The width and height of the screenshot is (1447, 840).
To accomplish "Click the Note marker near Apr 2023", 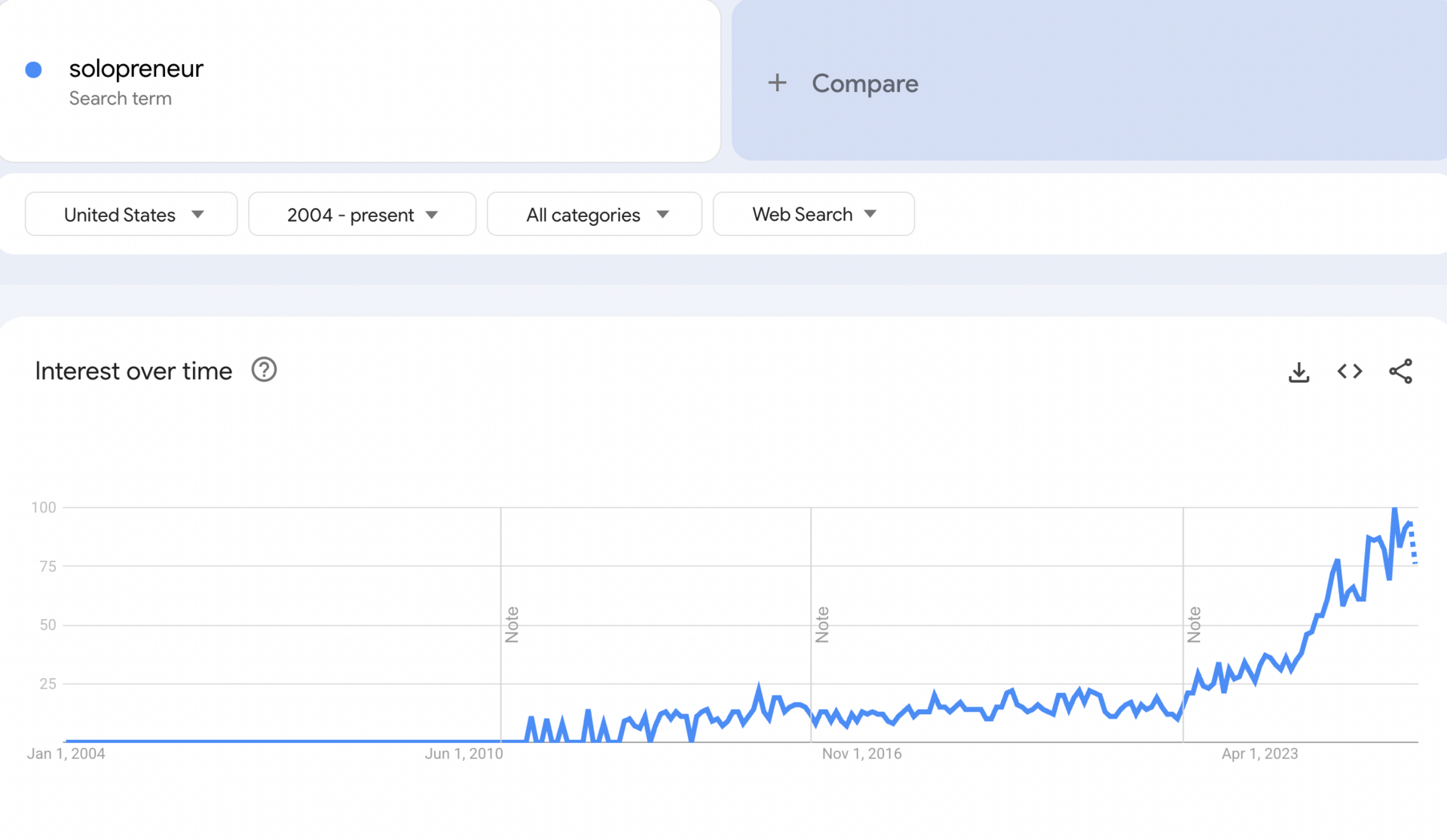I will [x=1195, y=625].
